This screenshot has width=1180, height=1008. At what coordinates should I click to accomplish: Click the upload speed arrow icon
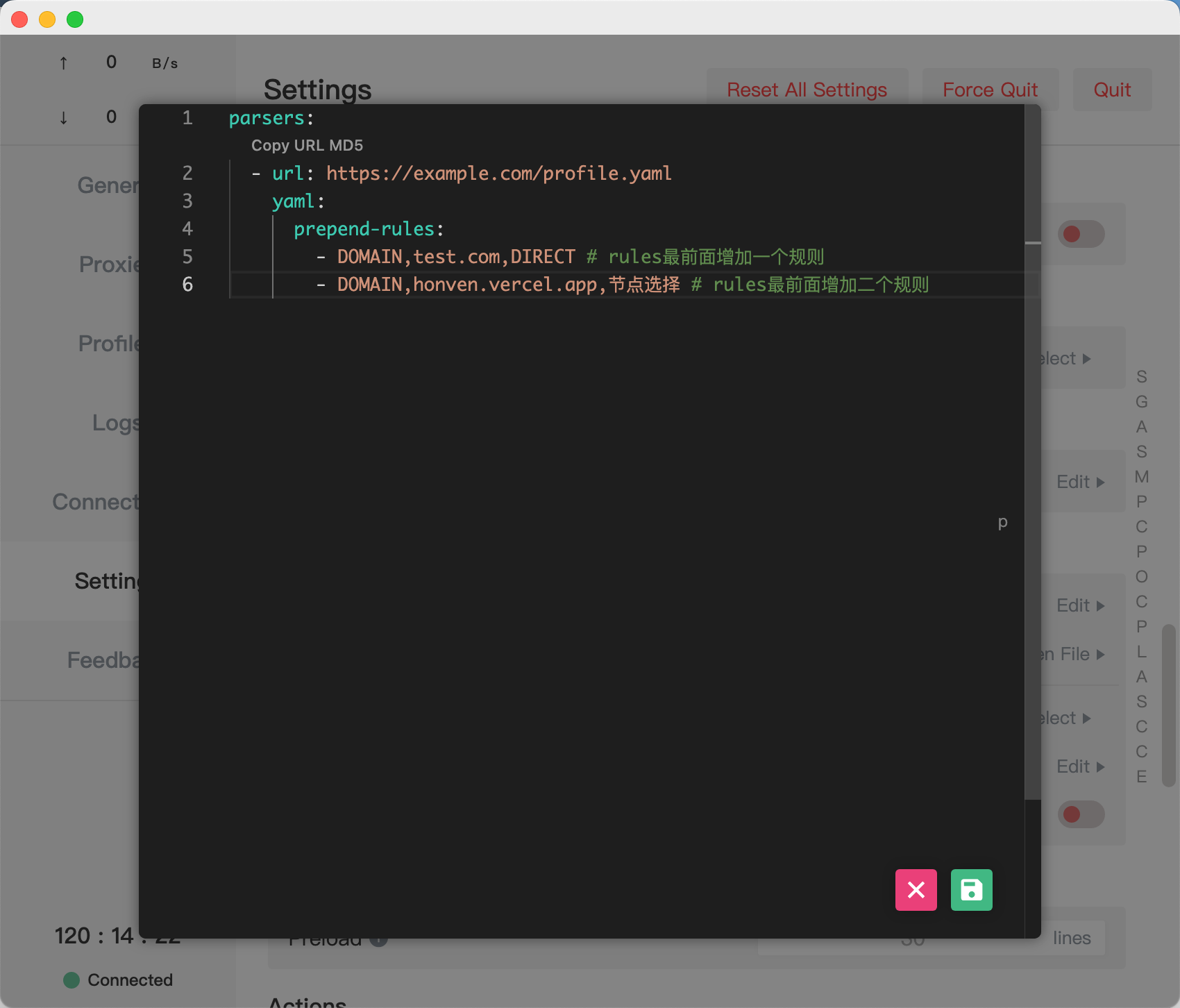pyautogui.click(x=63, y=63)
